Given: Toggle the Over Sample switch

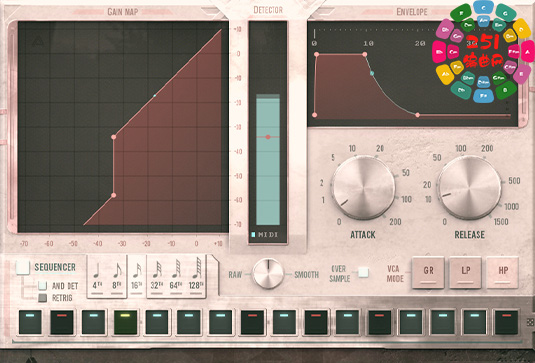Looking at the screenshot, I should pyautogui.click(x=363, y=272).
